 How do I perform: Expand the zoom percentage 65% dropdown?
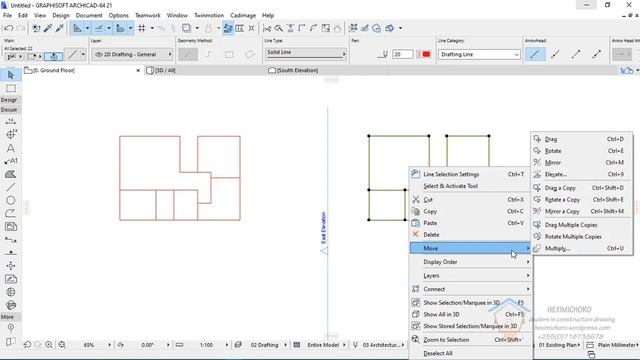109,345
